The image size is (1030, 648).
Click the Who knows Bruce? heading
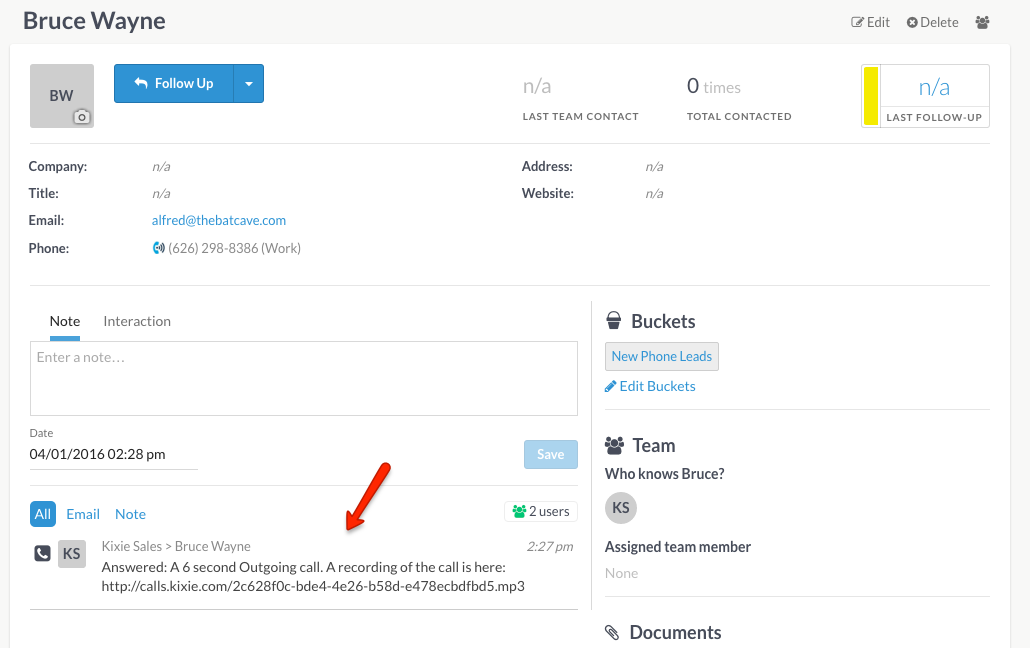click(x=664, y=474)
